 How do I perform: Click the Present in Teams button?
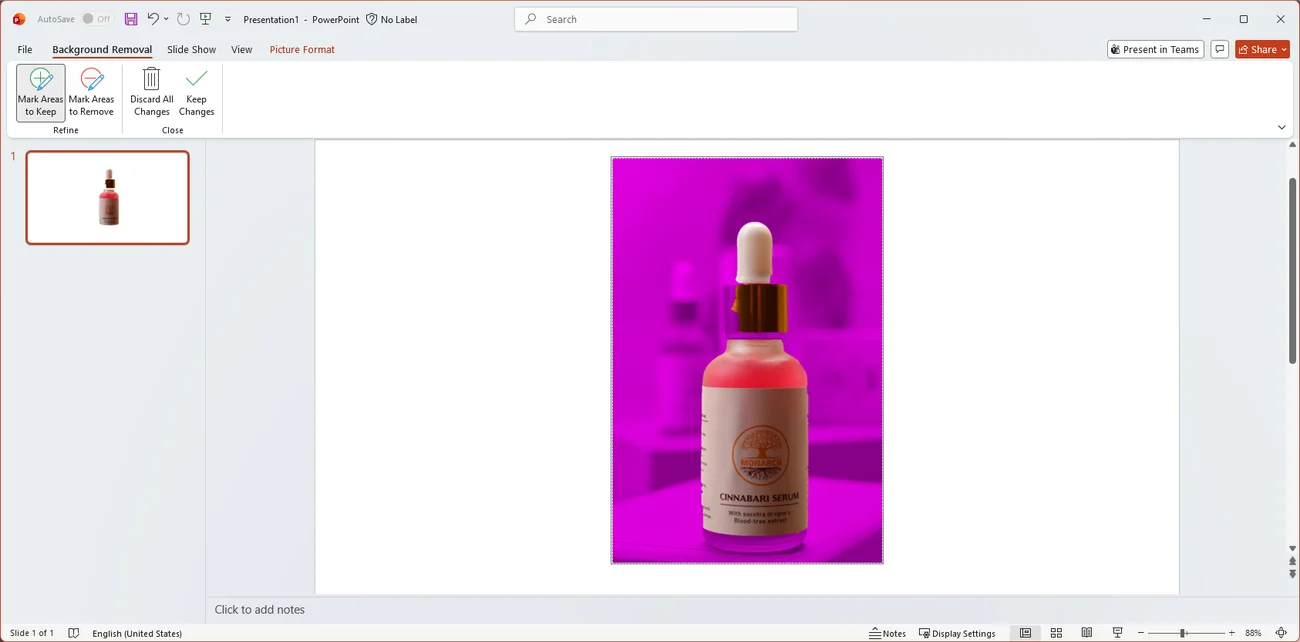pos(1155,49)
